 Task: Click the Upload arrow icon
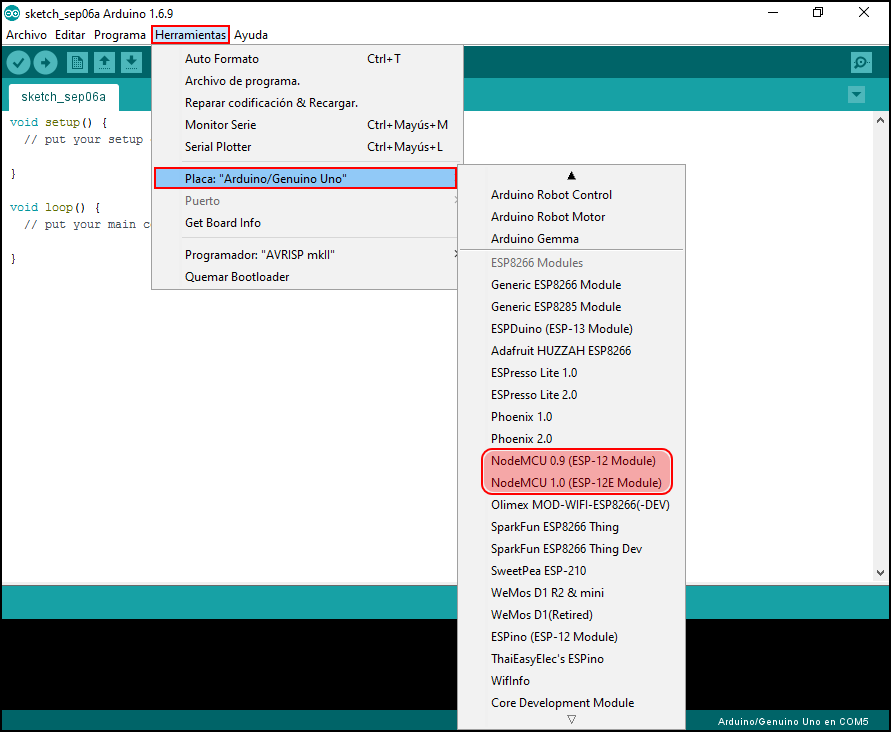tap(45, 63)
